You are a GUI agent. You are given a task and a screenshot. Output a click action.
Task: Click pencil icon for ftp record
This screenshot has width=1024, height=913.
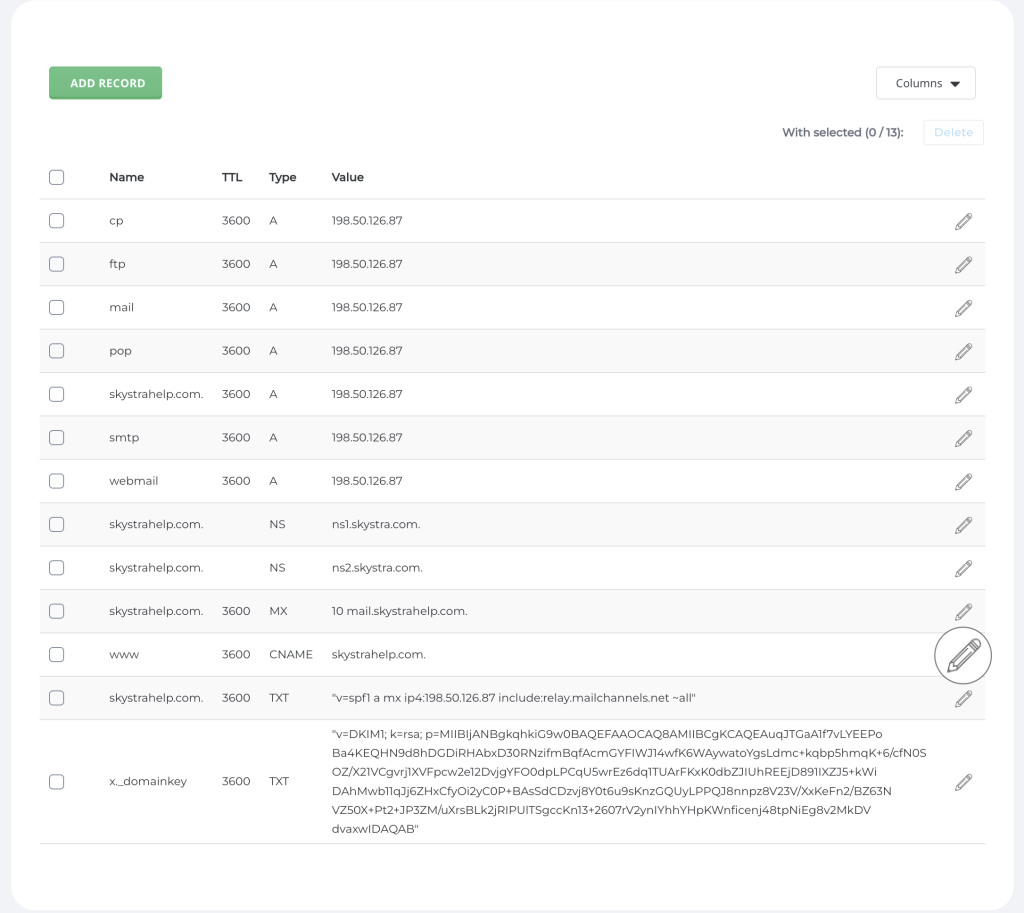click(x=963, y=265)
